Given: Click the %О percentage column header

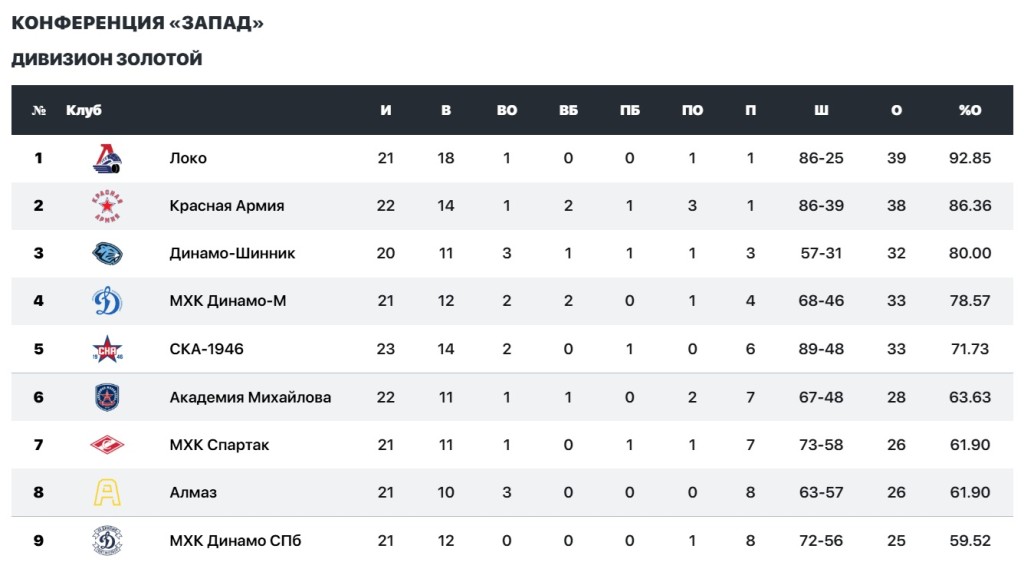Looking at the screenshot, I should (969, 110).
